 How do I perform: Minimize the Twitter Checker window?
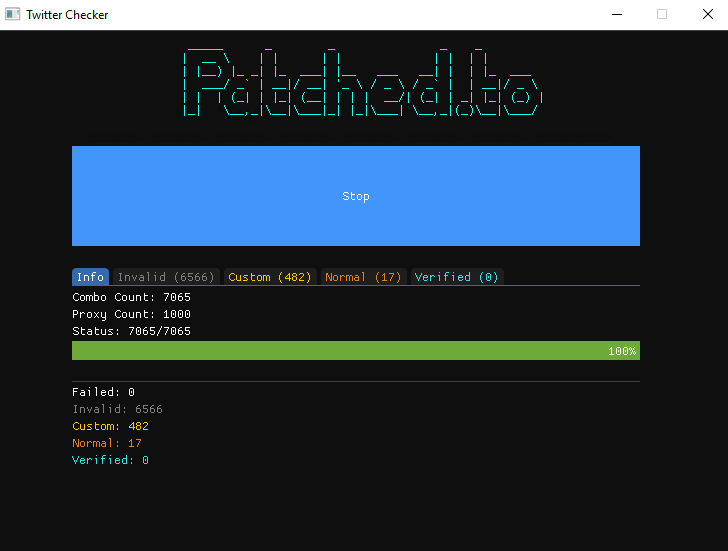click(x=617, y=14)
